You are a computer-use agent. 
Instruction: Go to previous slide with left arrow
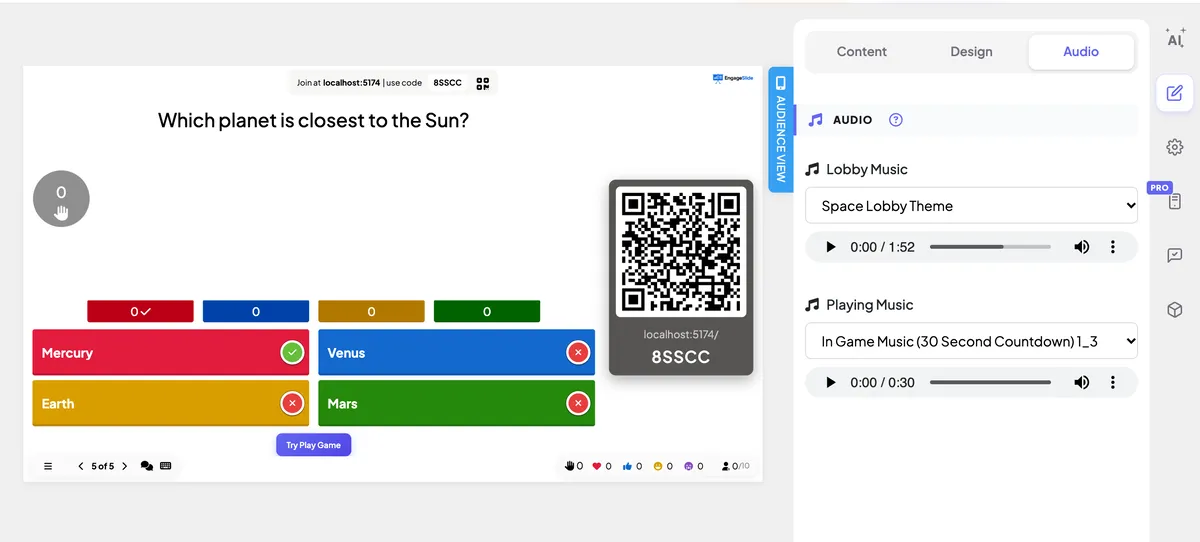tap(81, 466)
